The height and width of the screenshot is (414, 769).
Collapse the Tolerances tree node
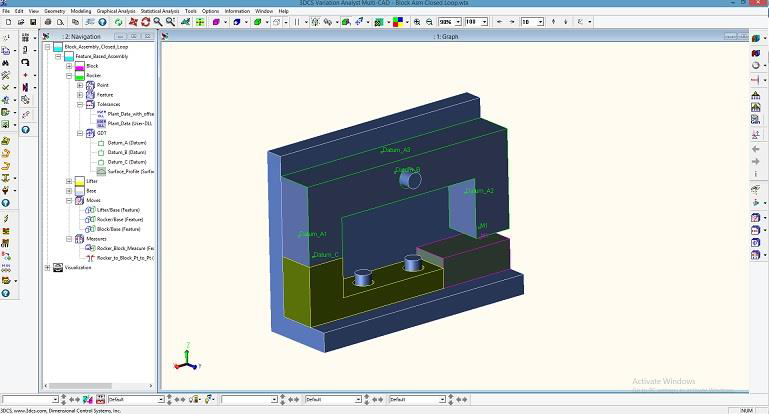[x=80, y=104]
